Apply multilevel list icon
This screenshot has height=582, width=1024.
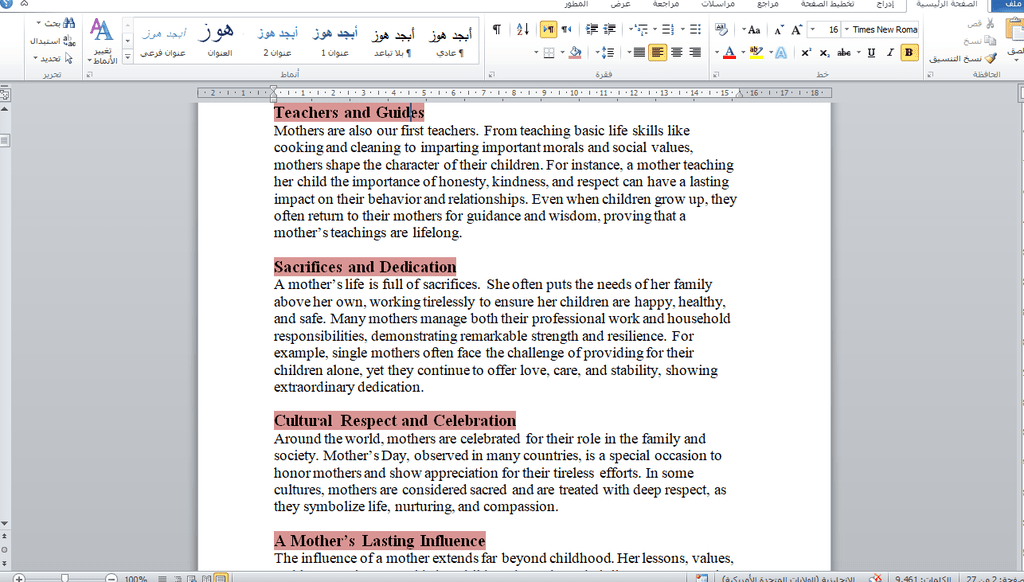point(643,29)
